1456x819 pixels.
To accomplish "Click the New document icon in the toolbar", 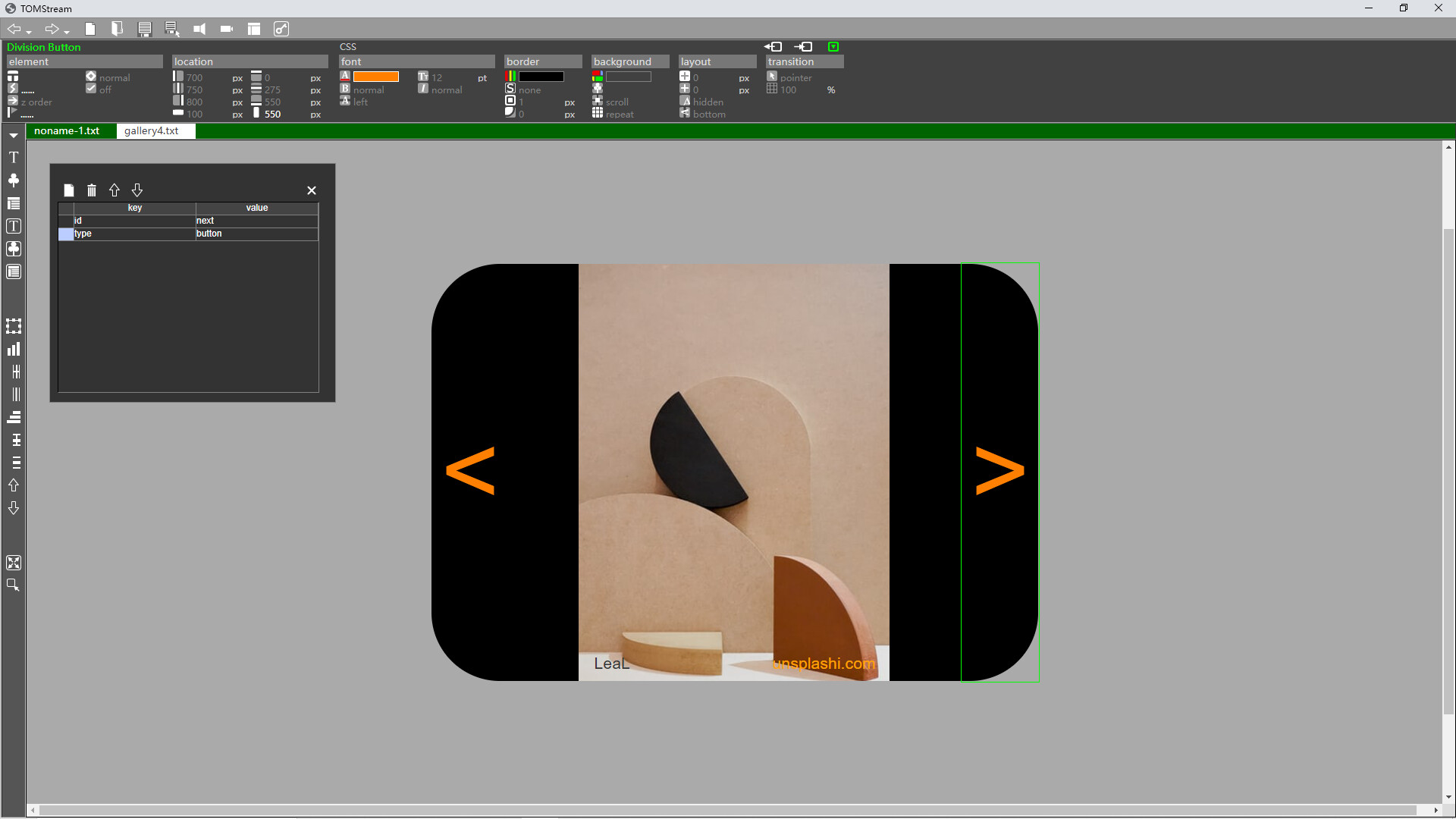I will tap(90, 29).
